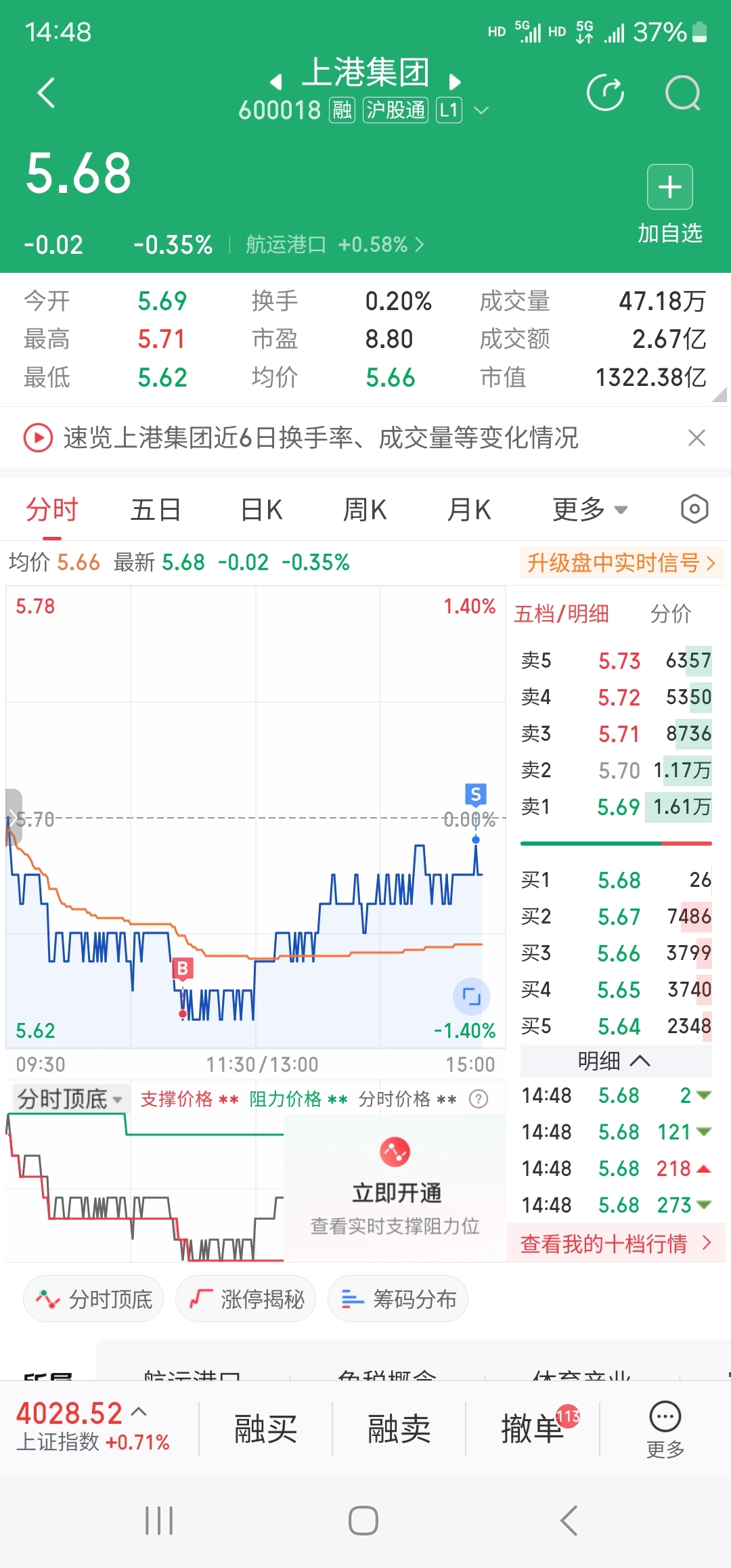Switch to 五日 chart tab
The width and height of the screenshot is (731, 1568).
click(156, 509)
